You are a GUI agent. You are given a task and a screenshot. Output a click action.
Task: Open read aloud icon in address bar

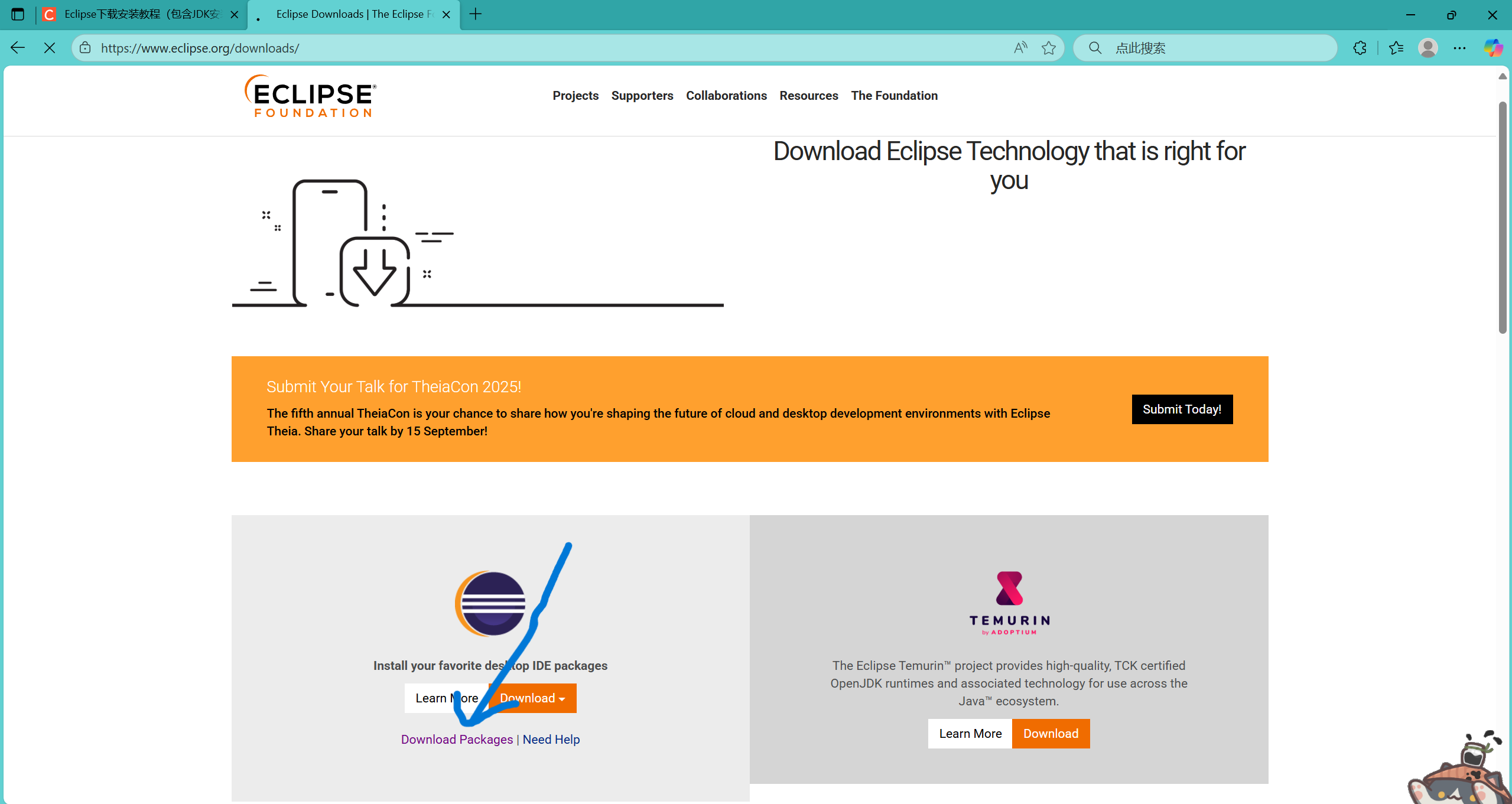(1020, 48)
